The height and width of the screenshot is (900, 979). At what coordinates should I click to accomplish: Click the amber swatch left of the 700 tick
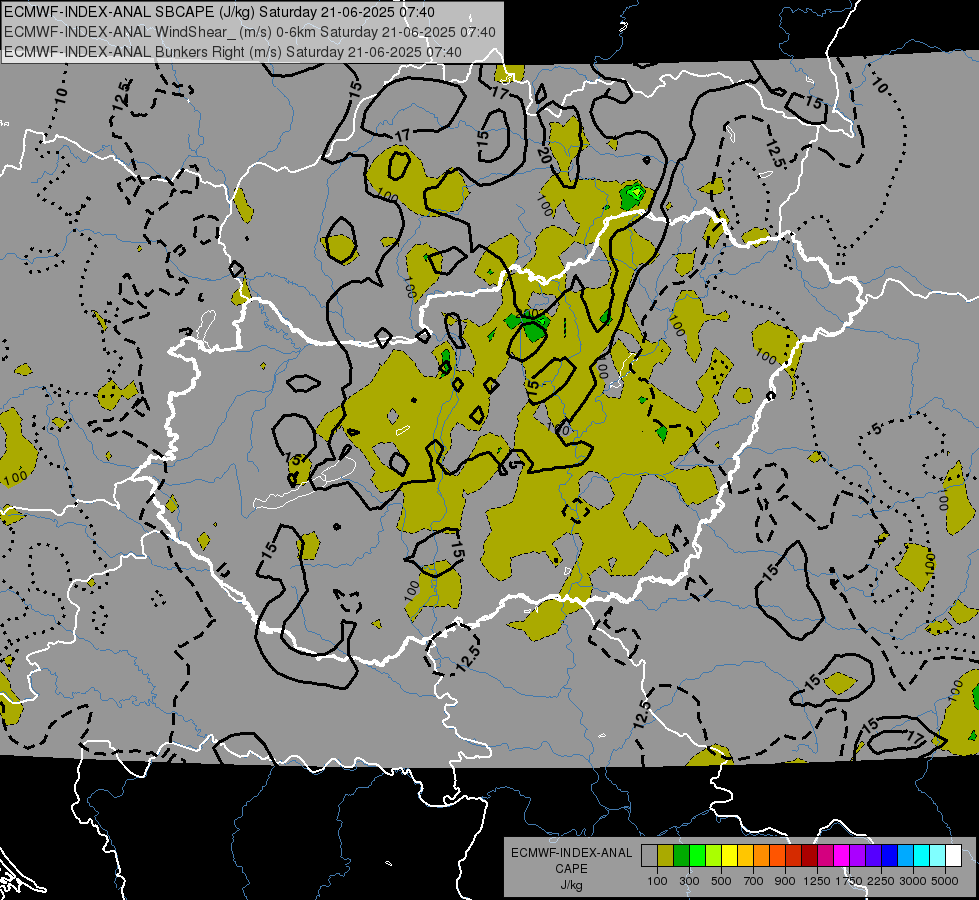[x=745, y=856]
